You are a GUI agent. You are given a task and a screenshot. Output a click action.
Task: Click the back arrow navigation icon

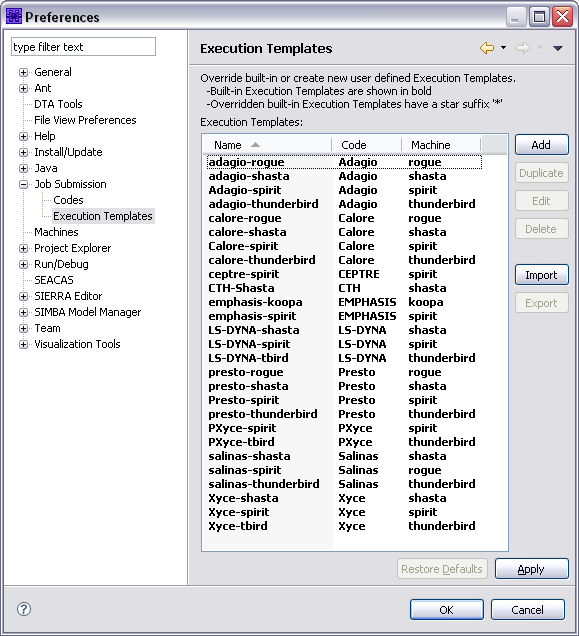point(487,48)
